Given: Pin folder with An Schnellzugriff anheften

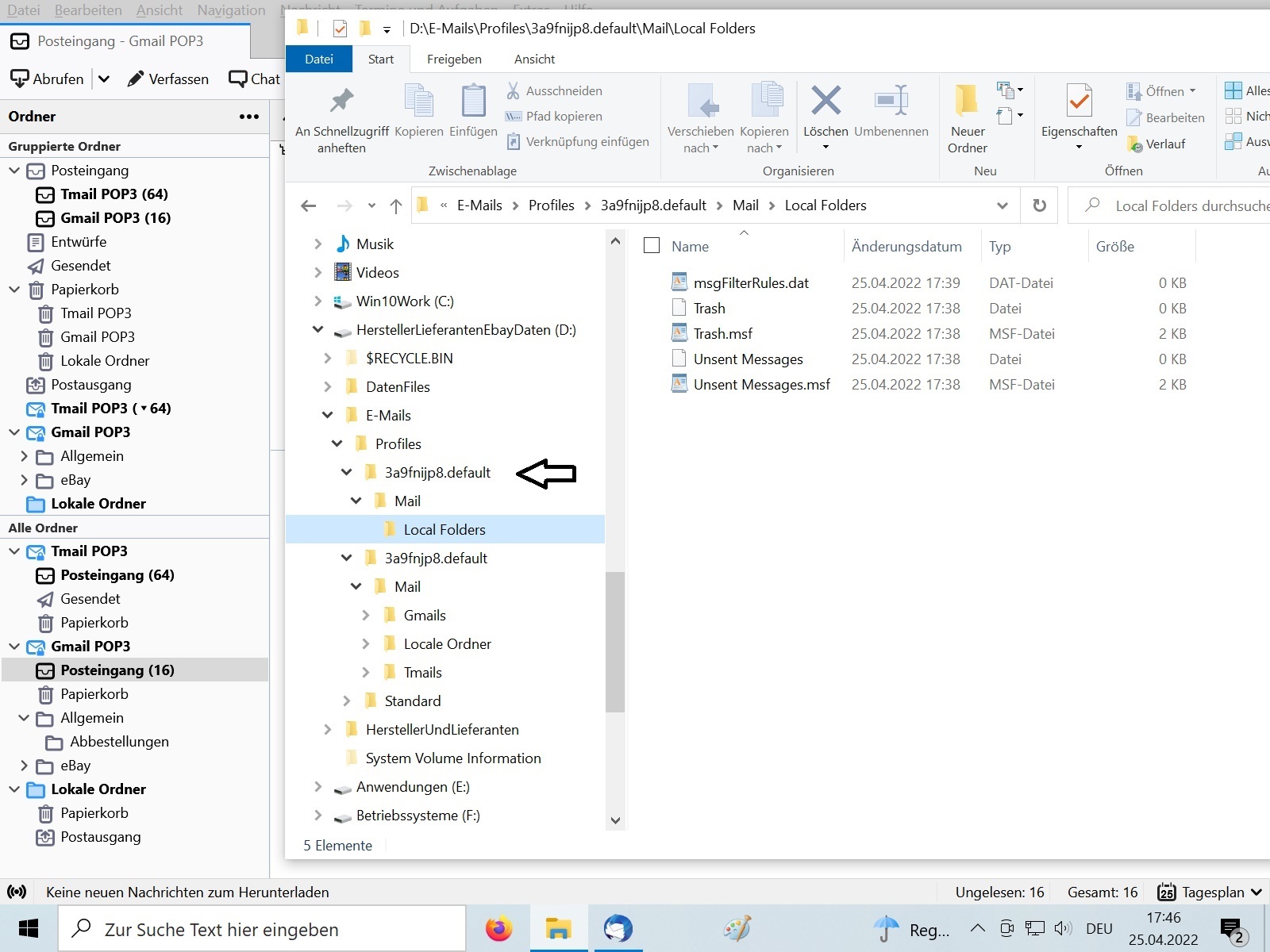Looking at the screenshot, I should point(341,102).
